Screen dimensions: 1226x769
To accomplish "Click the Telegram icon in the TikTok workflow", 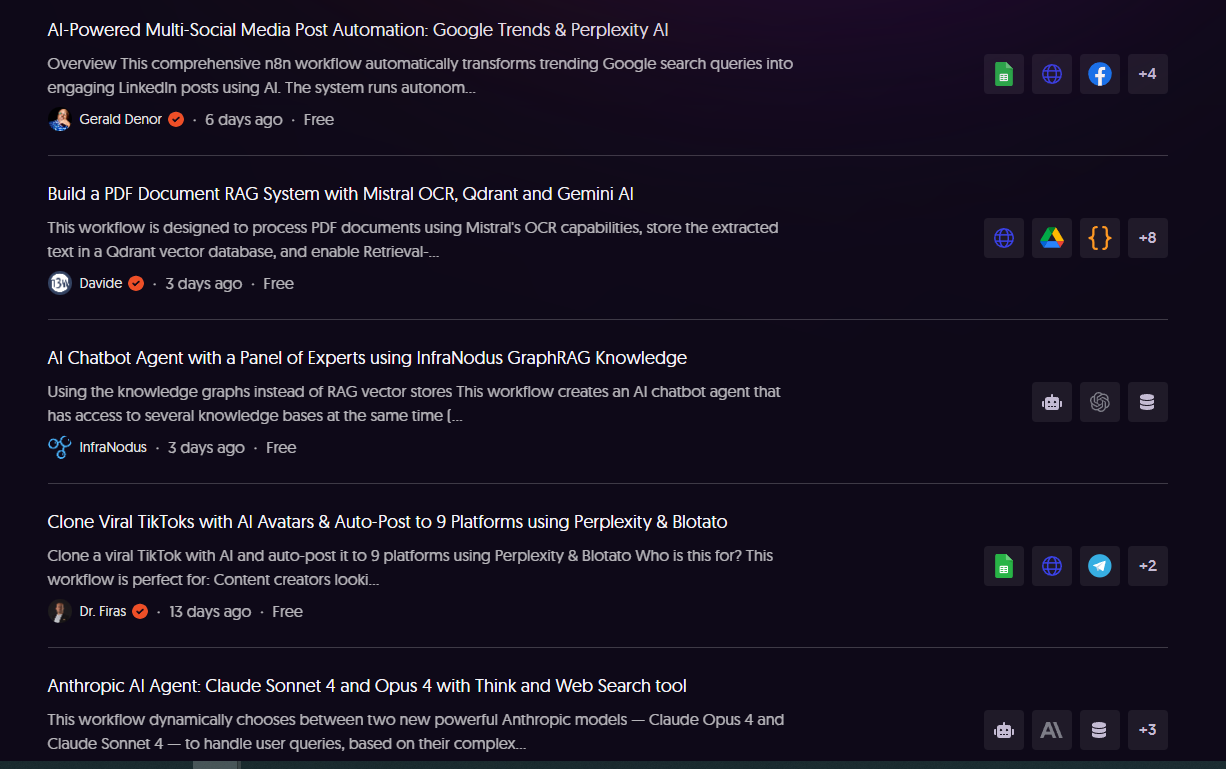I will point(1099,566).
